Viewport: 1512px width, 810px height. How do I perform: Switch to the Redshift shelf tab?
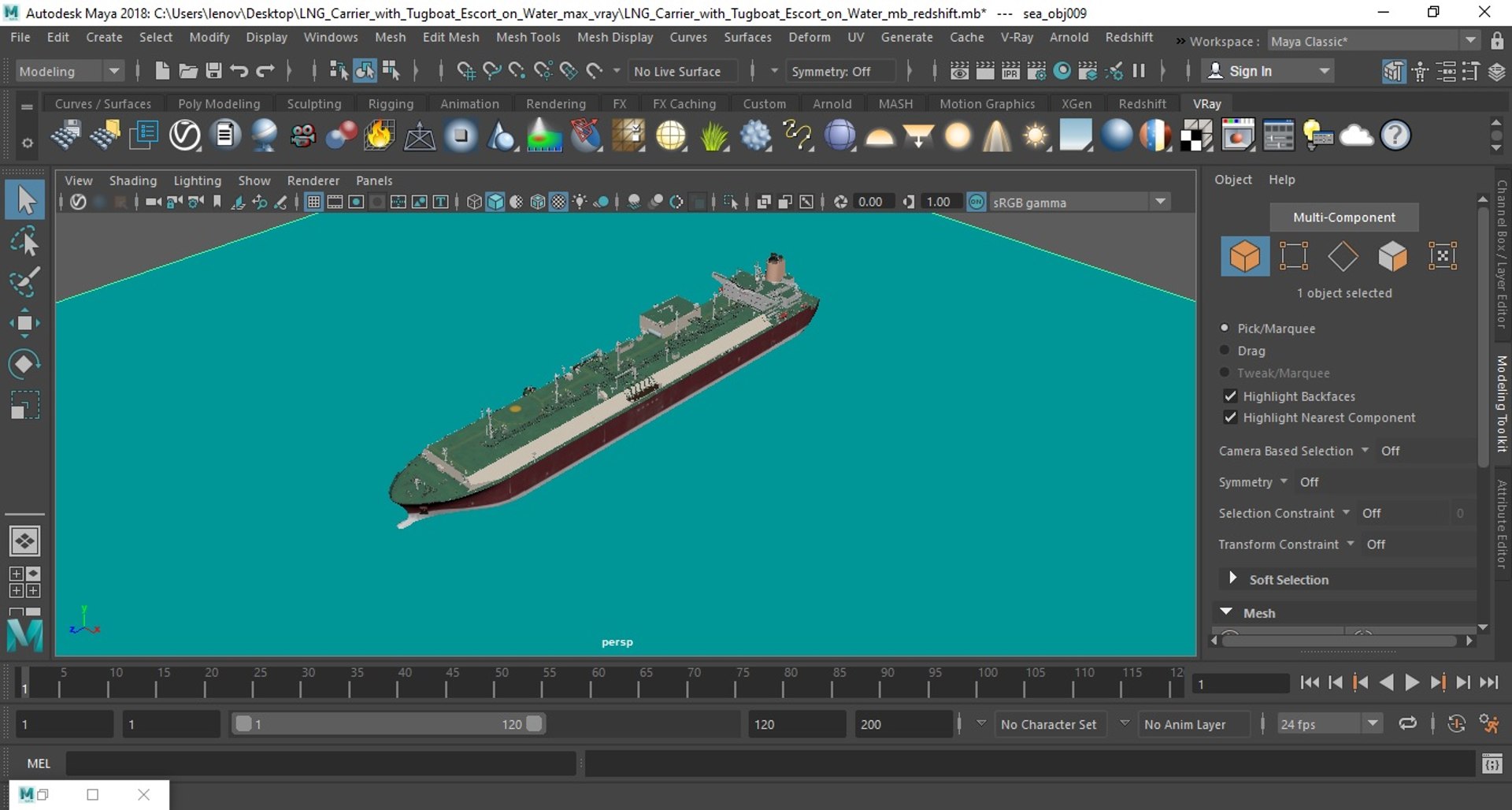pyautogui.click(x=1142, y=103)
